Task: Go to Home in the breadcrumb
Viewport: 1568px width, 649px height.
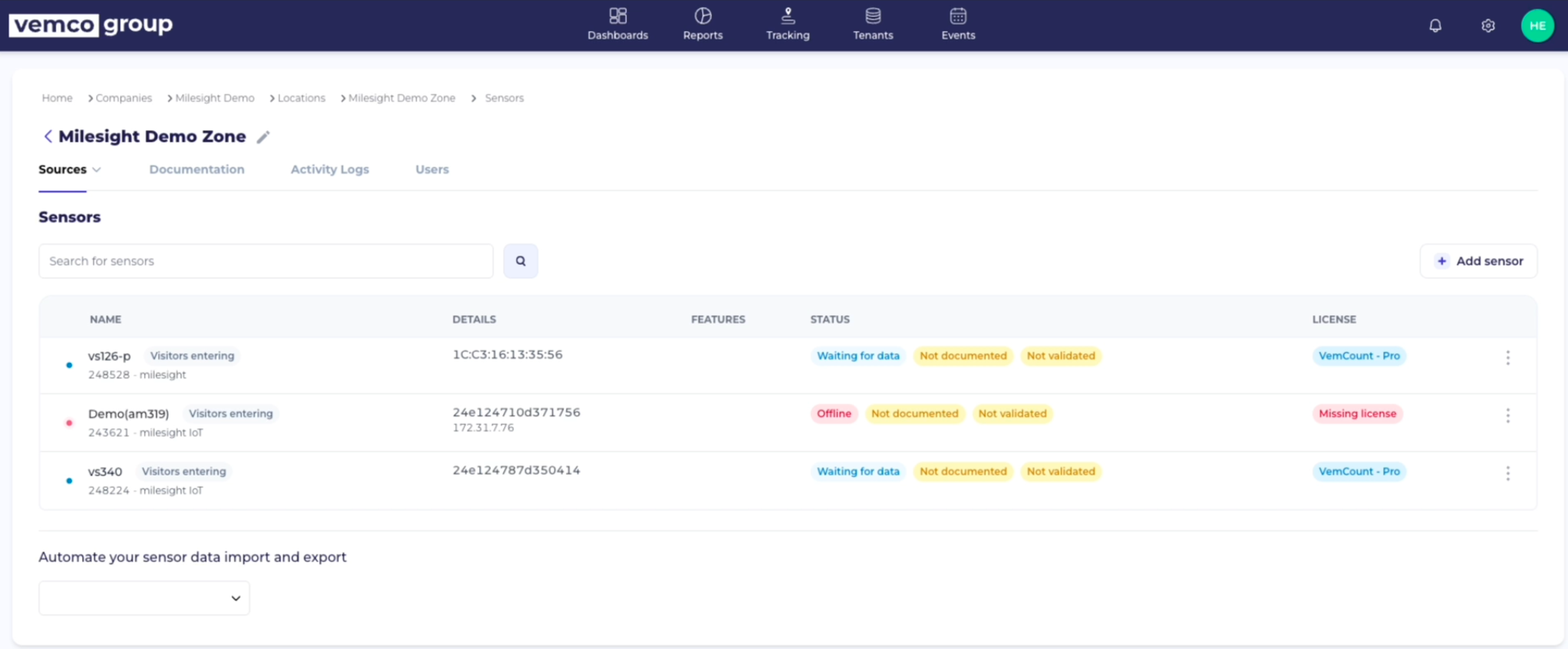Action: (57, 98)
